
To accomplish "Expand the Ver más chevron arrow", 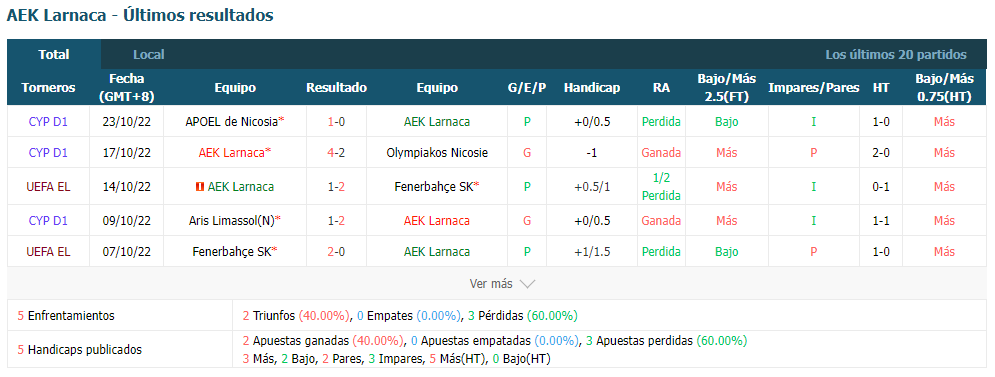I will tap(527, 284).
